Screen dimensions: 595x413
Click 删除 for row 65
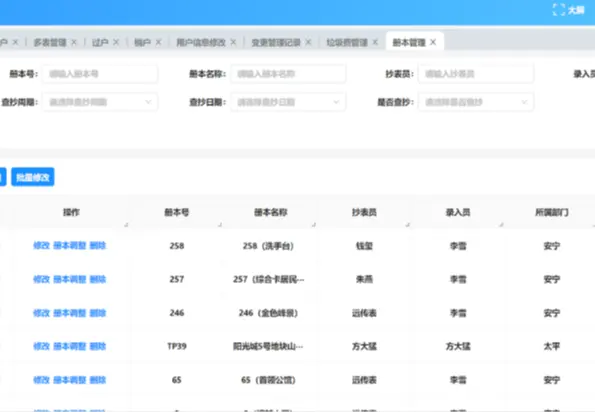point(98,380)
